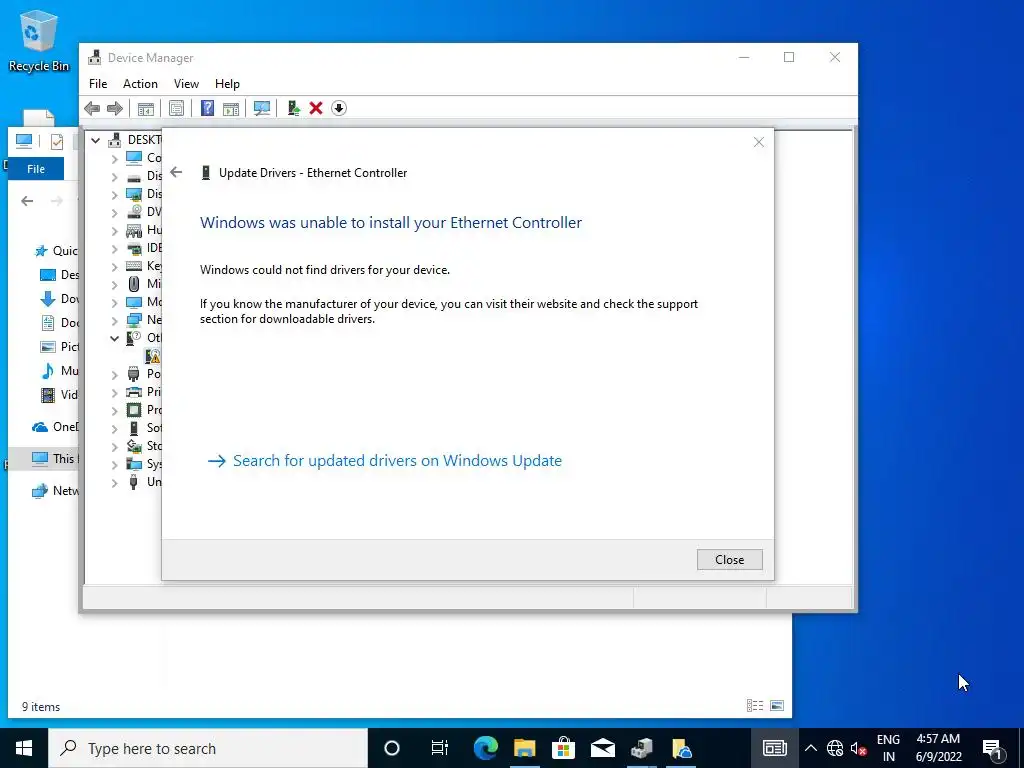
Task: Go back using the Update Drivers dialog arrow
Action: (176, 172)
